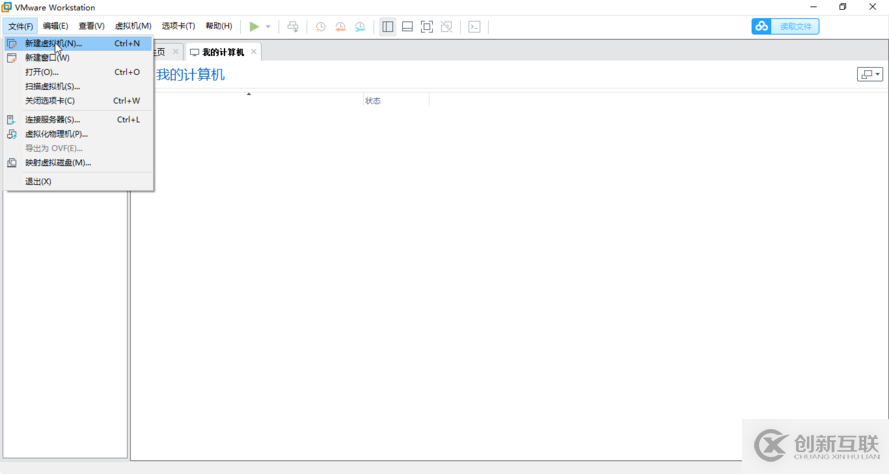
Task: Click the send Ctrl+Alt+Del toolbar icon
Action: point(293,27)
